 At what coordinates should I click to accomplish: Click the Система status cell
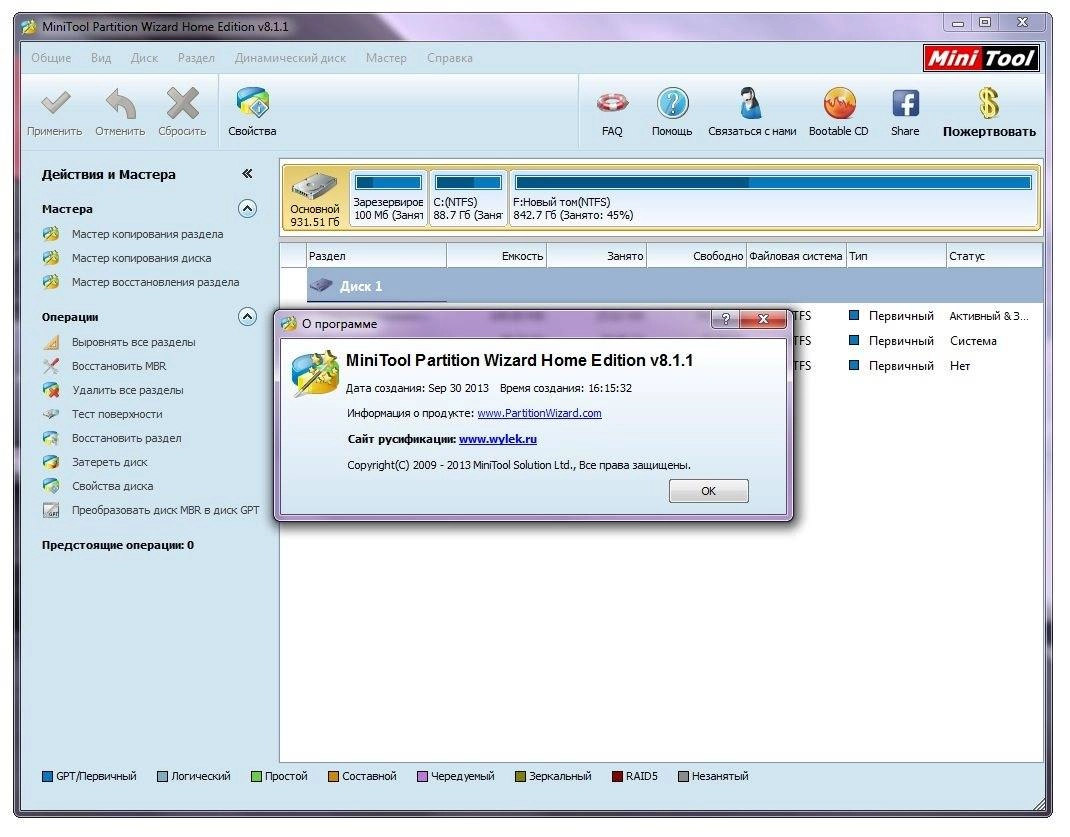tap(973, 340)
